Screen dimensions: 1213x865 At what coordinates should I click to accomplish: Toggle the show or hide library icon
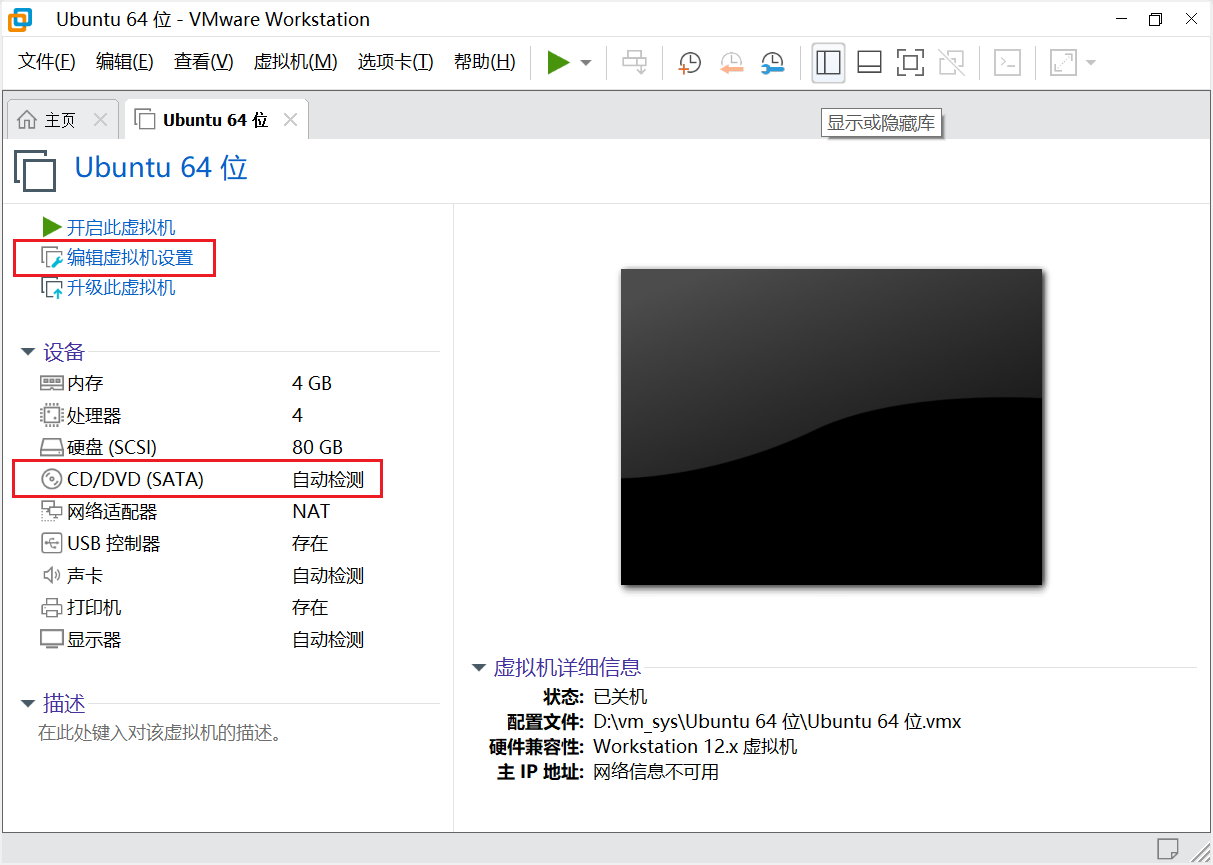point(828,63)
